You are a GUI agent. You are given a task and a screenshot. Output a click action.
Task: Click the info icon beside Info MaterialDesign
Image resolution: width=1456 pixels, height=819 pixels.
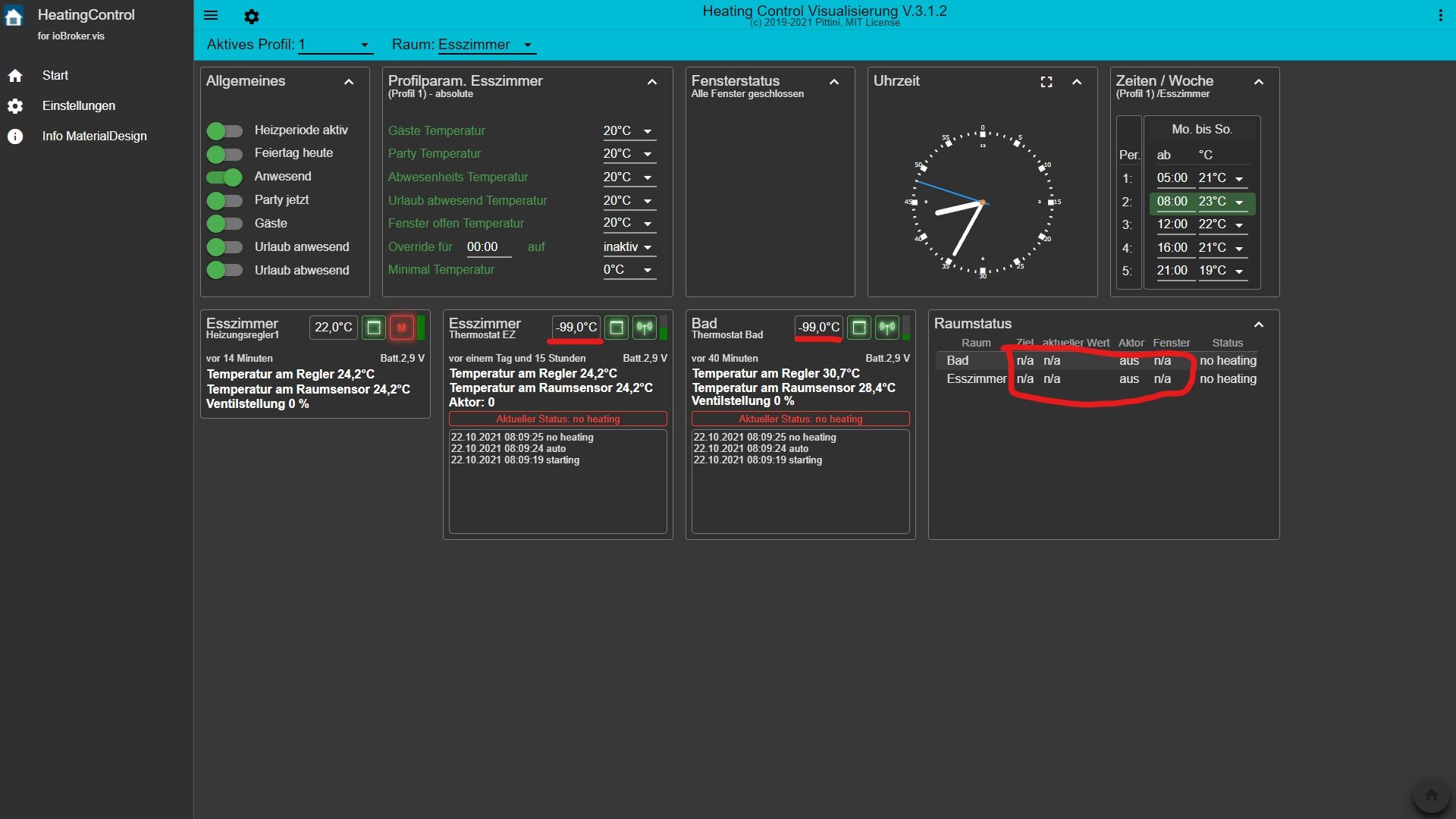(15, 136)
